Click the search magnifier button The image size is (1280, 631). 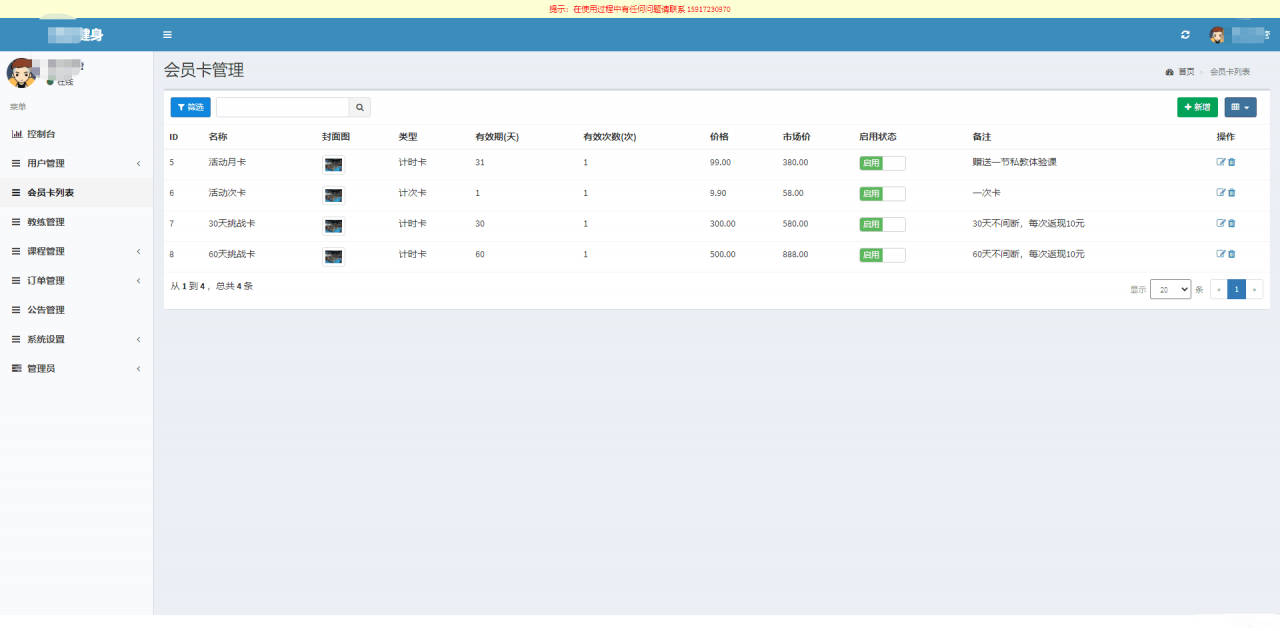pos(360,107)
